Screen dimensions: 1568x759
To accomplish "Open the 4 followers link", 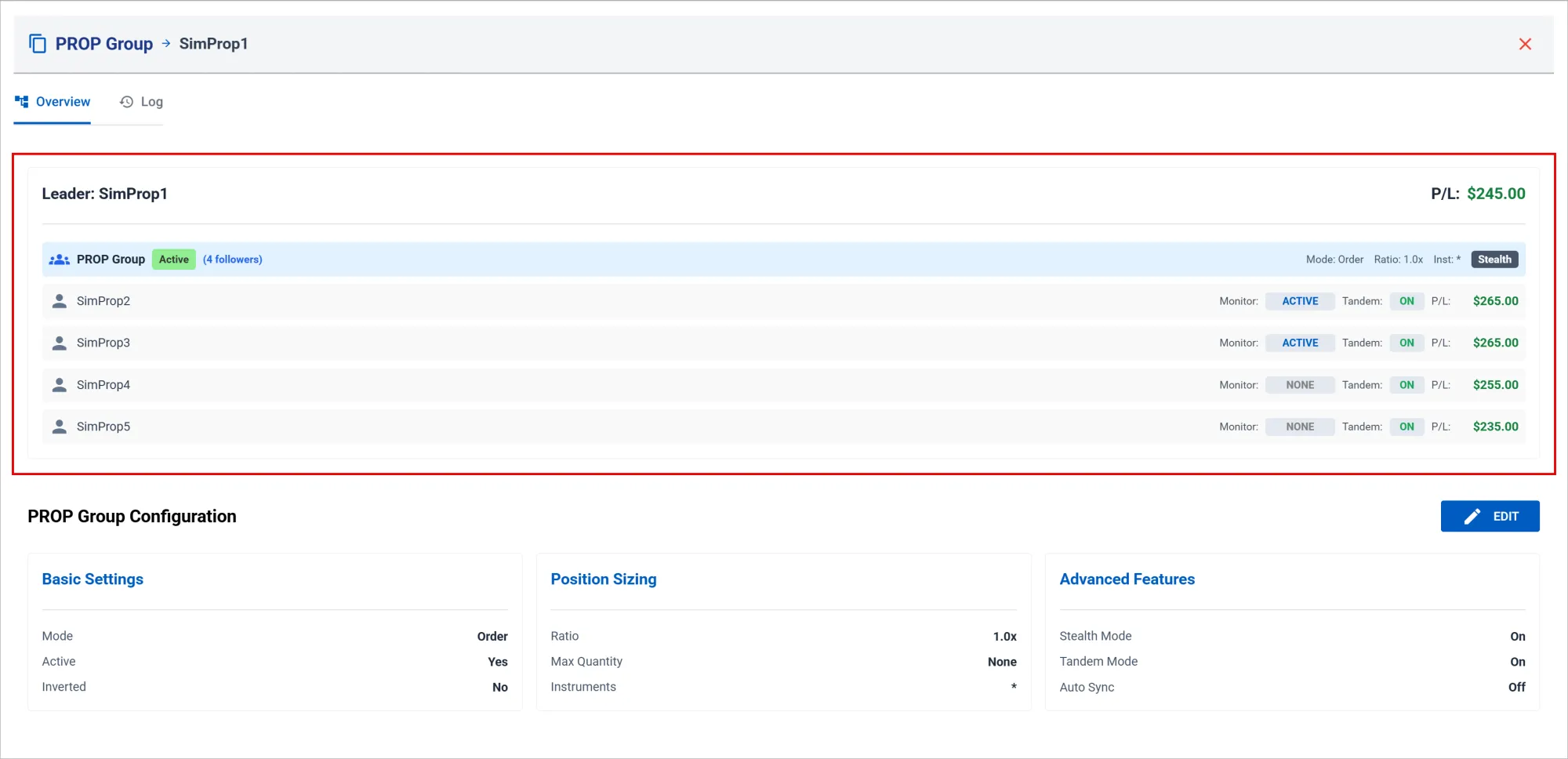I will 232,260.
